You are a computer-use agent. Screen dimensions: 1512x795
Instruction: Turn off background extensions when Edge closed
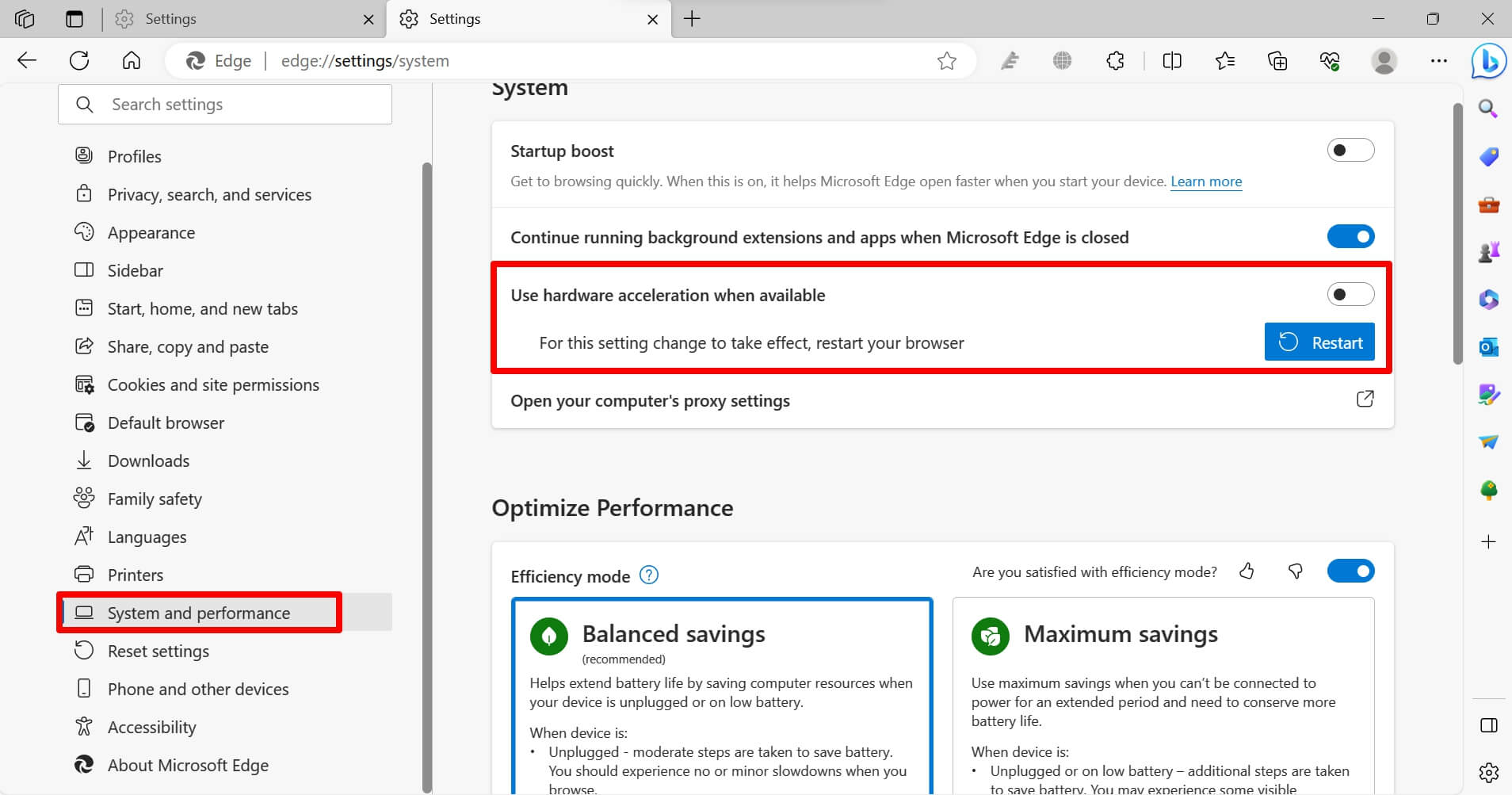[x=1350, y=235]
